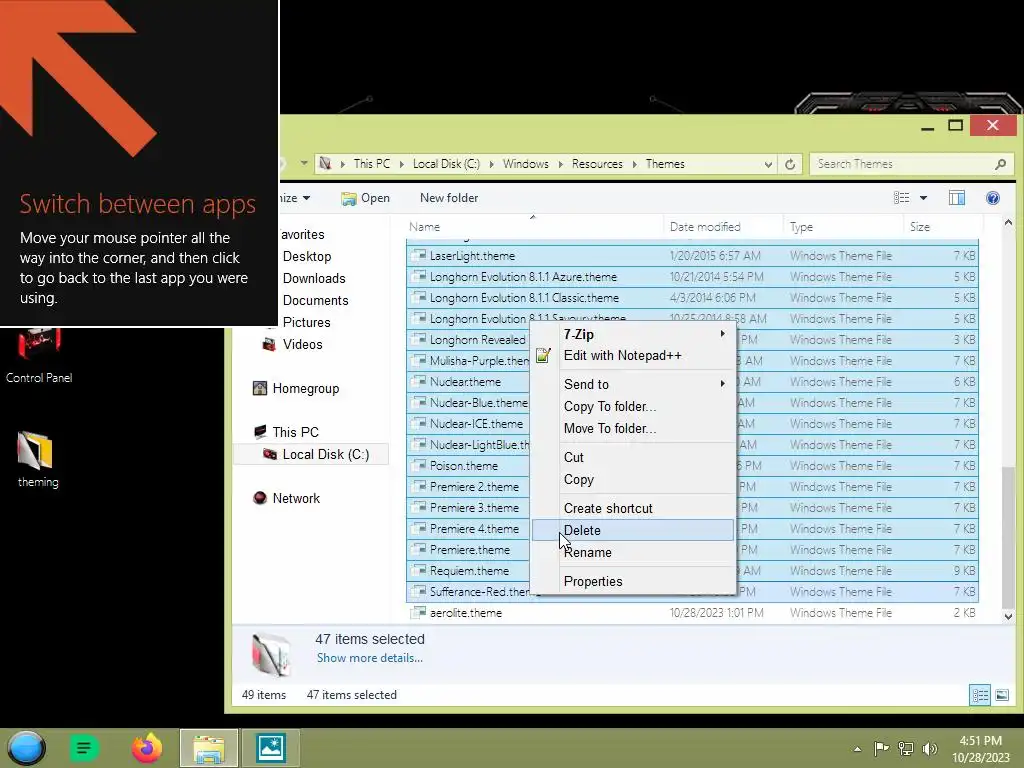Select Cut in the context menu
Screen dimensions: 1024x768
(632, 457)
